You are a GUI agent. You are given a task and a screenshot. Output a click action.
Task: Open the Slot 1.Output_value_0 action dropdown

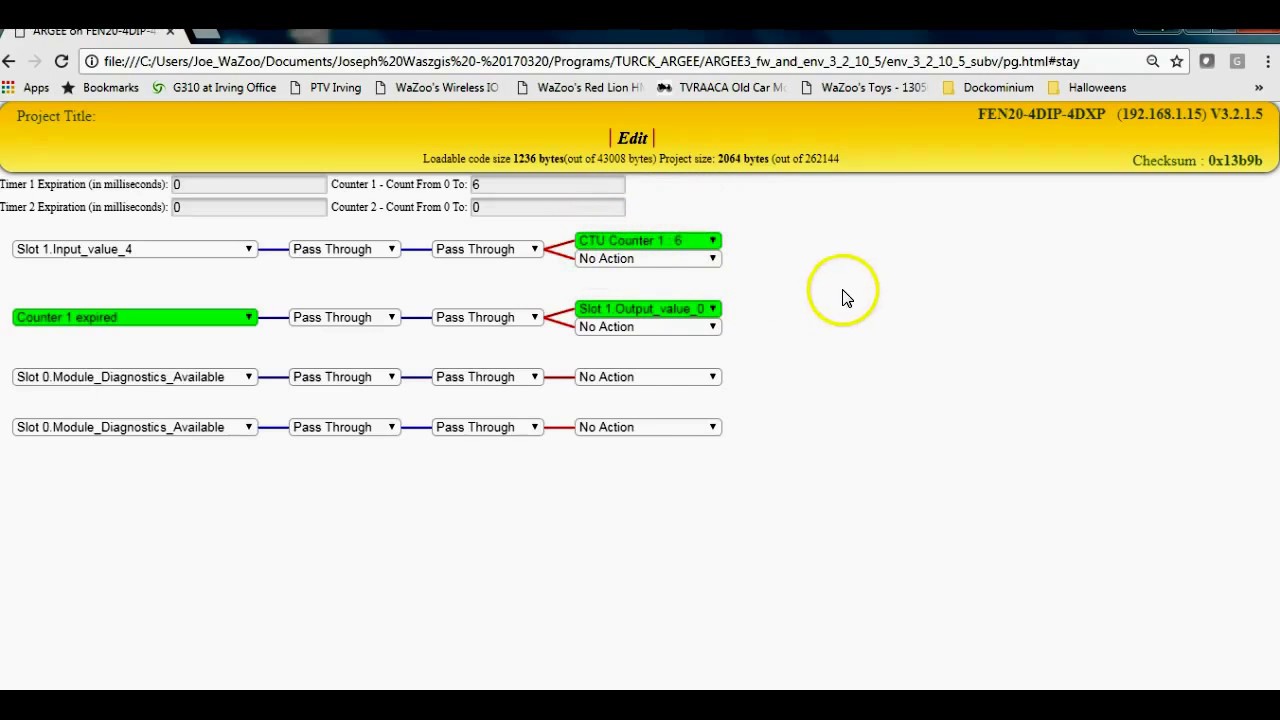tap(648, 309)
